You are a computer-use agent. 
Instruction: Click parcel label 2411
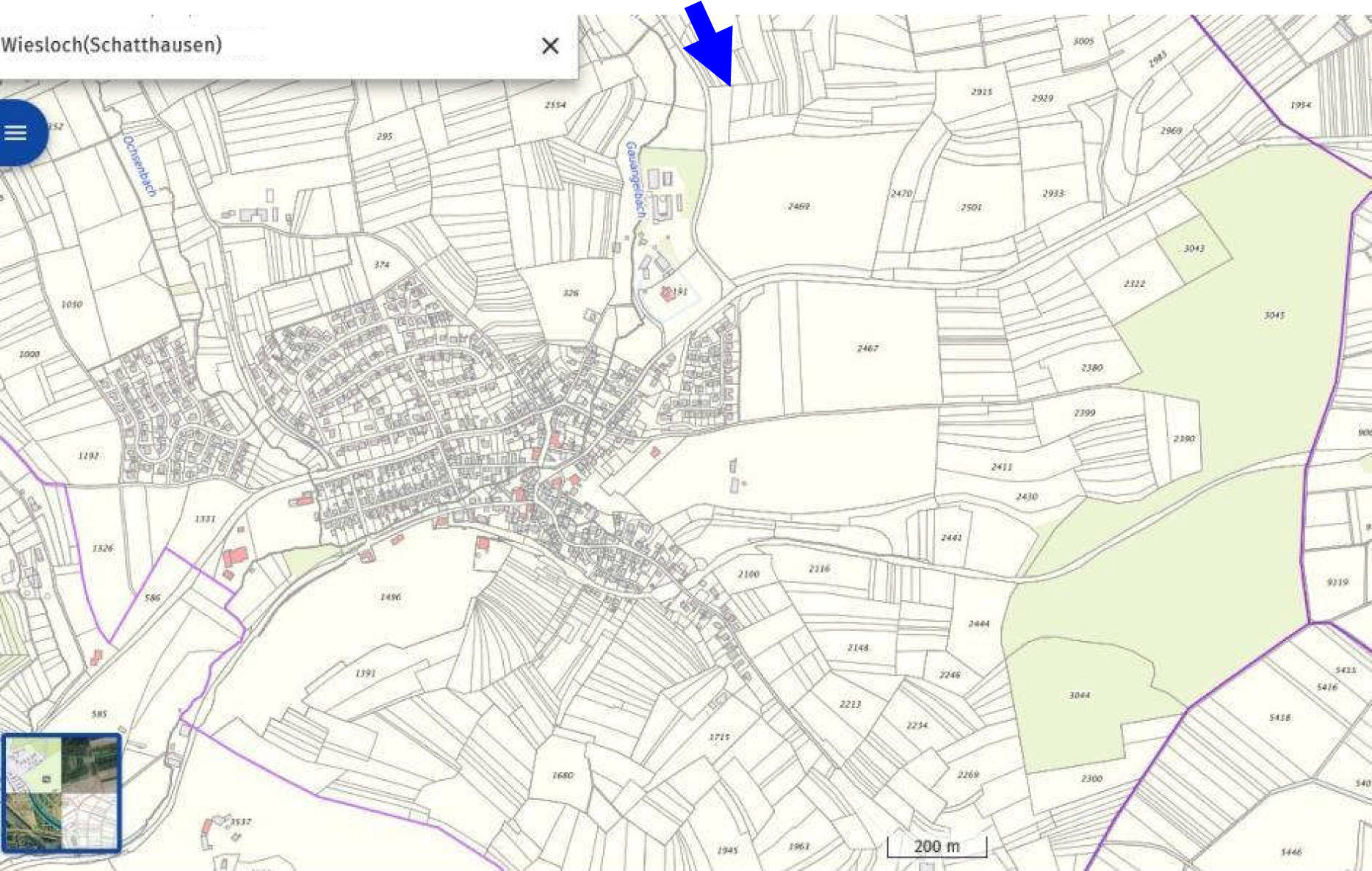point(1002,466)
